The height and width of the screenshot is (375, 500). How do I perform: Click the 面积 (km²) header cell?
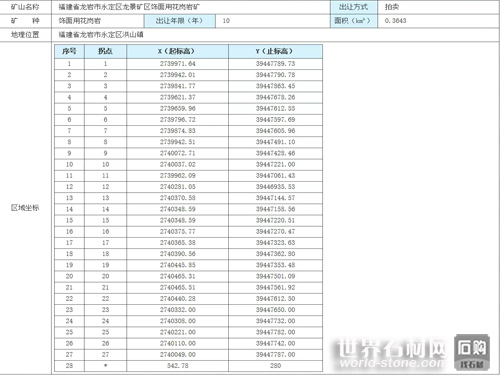[x=354, y=21]
